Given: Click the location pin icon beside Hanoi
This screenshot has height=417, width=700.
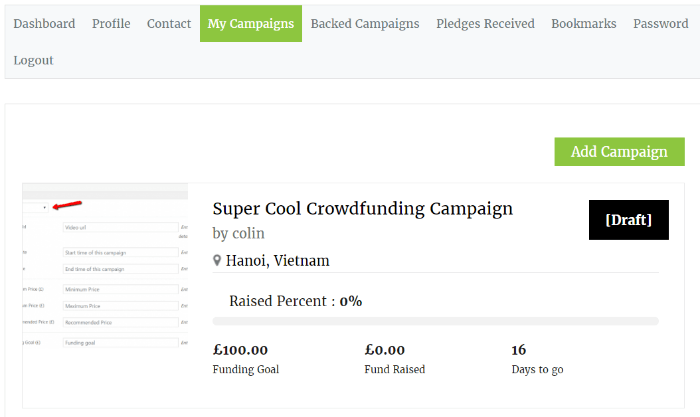Looking at the screenshot, I should pyautogui.click(x=217, y=260).
